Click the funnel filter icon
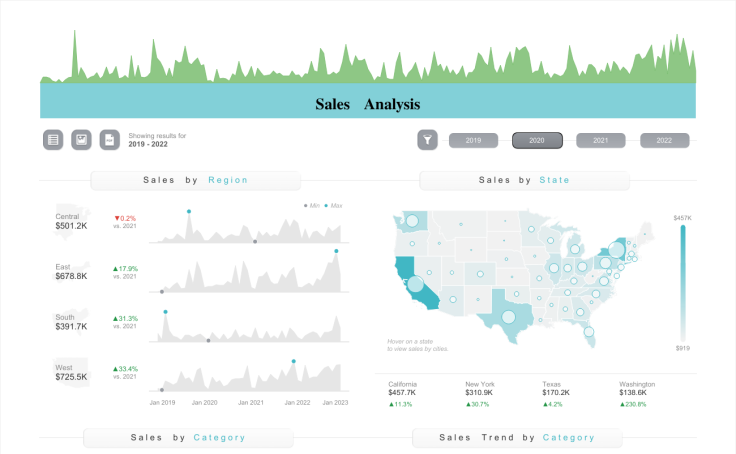 pyautogui.click(x=427, y=140)
